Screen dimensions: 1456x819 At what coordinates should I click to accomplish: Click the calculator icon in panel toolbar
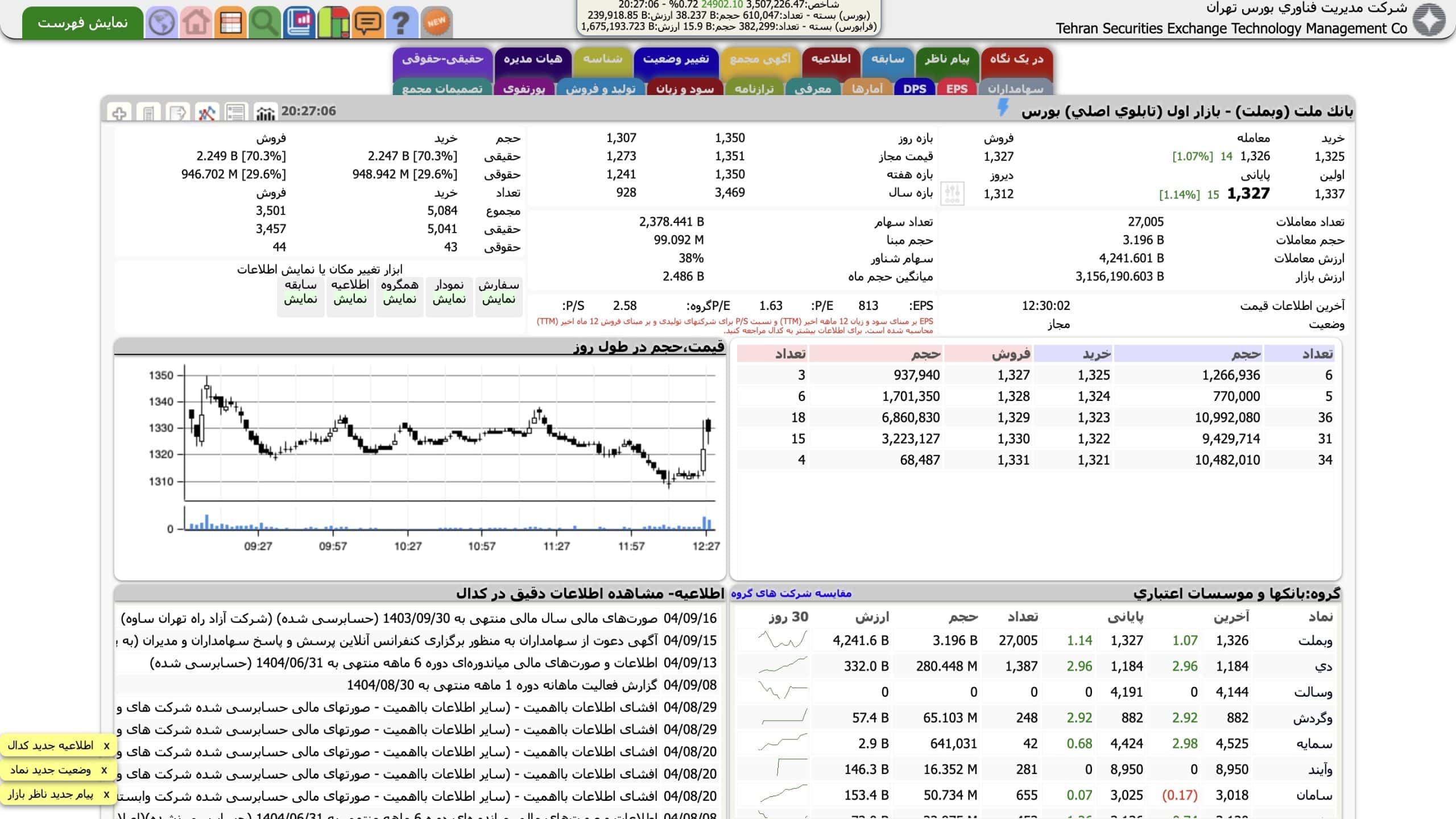coord(148,113)
